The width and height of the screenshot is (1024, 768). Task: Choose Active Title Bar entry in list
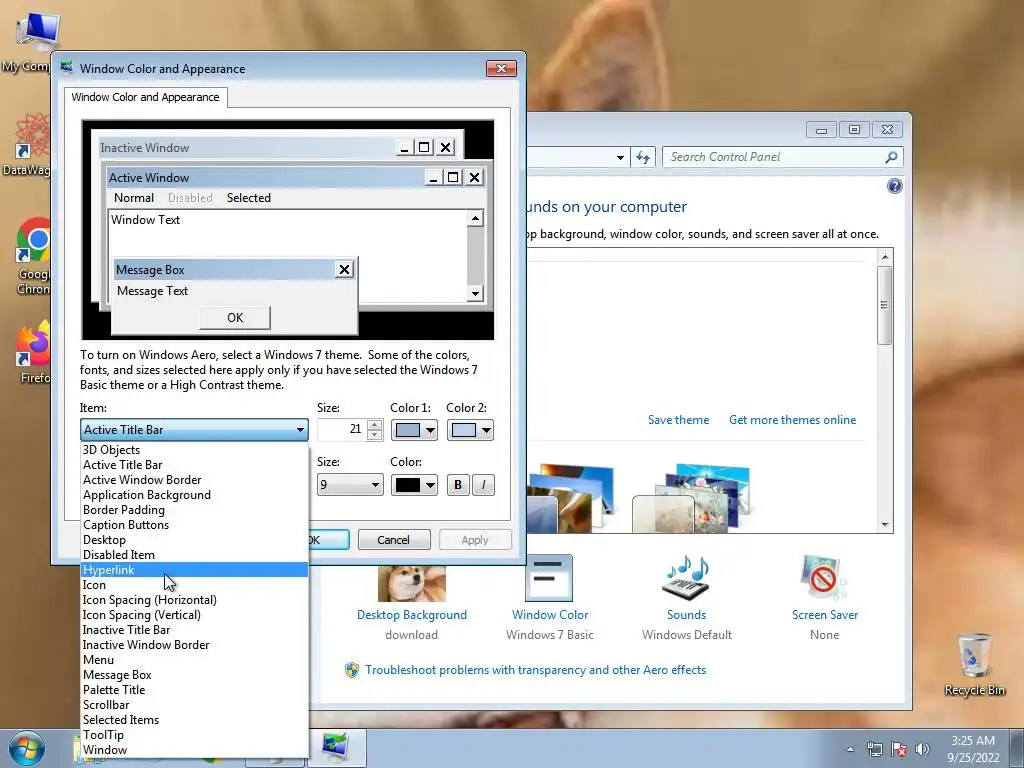click(194, 464)
